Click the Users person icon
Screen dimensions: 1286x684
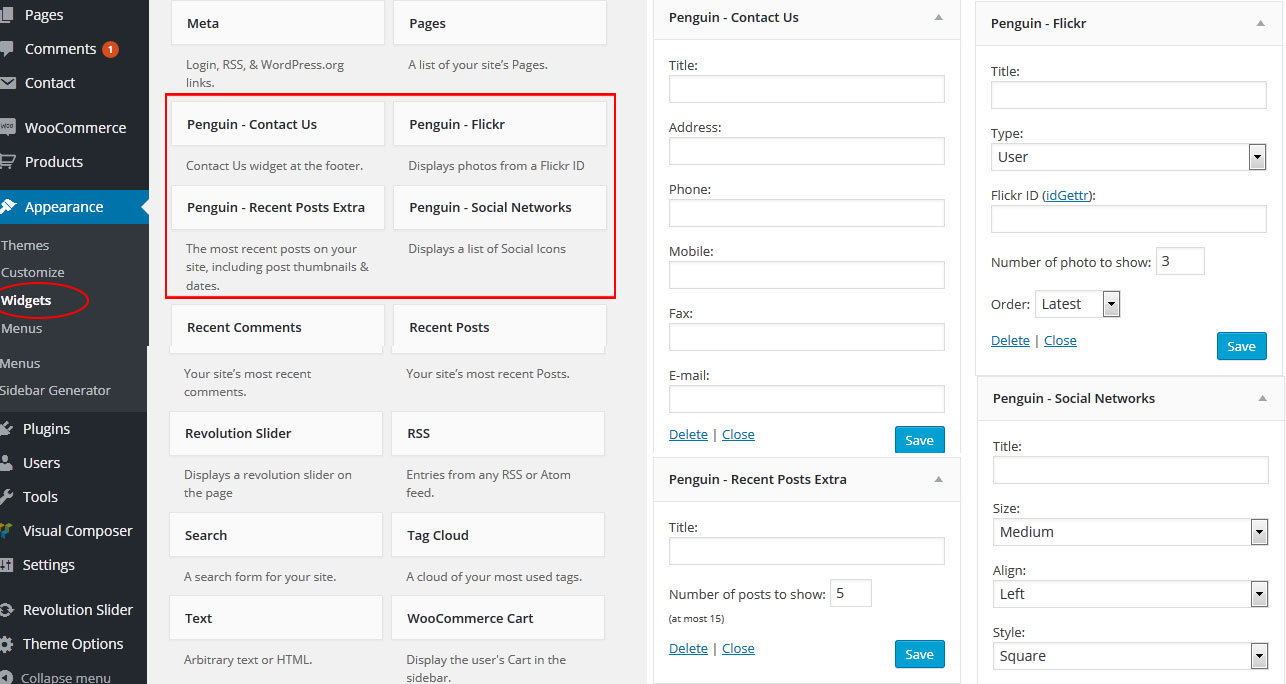(7, 463)
